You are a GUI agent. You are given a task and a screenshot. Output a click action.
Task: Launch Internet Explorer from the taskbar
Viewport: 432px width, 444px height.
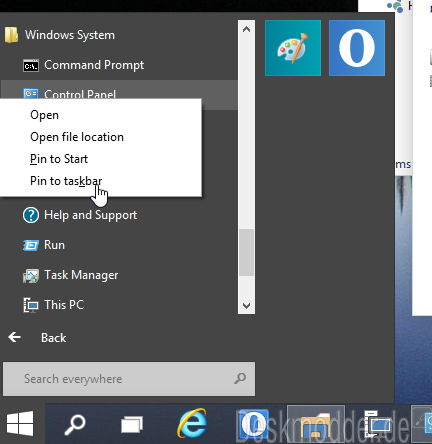click(x=192, y=423)
